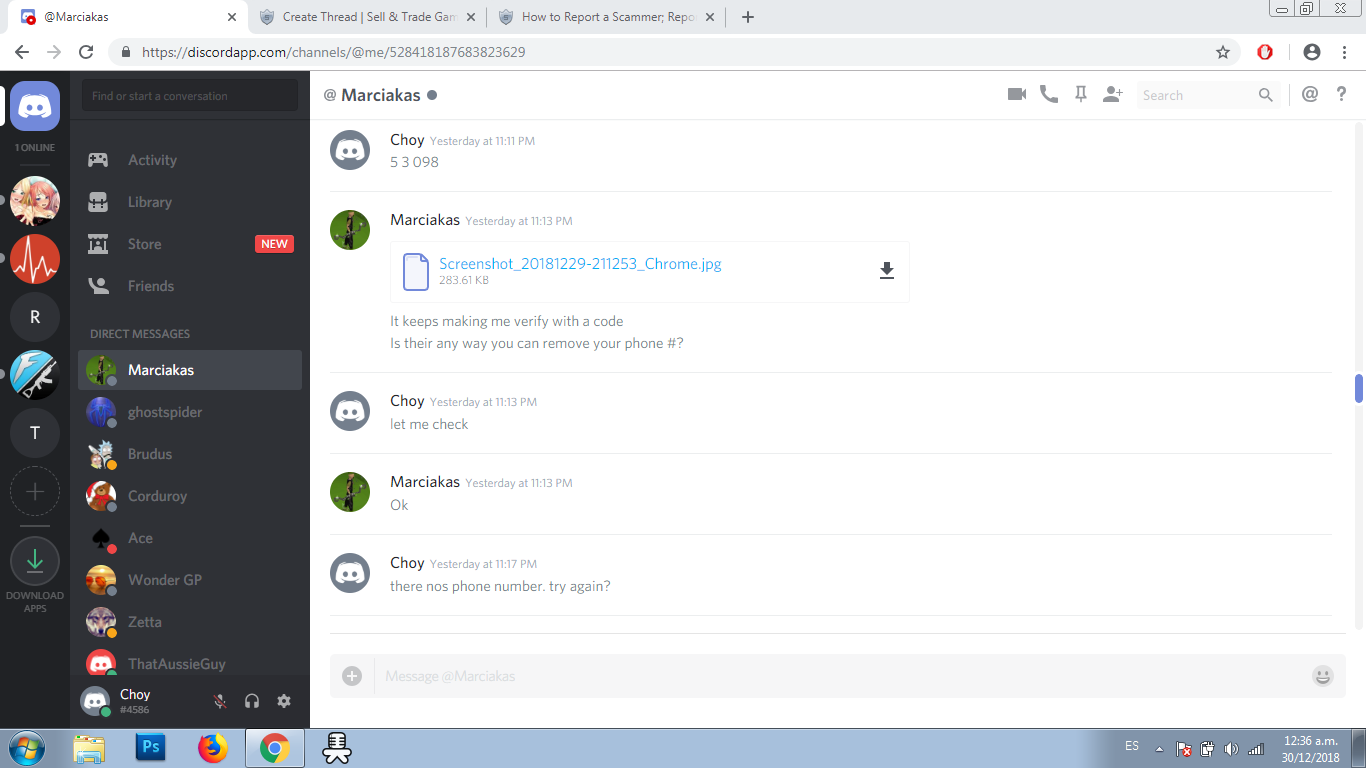Click Marciakas avatar on the attachment message
The image size is (1366, 768).
click(x=350, y=230)
